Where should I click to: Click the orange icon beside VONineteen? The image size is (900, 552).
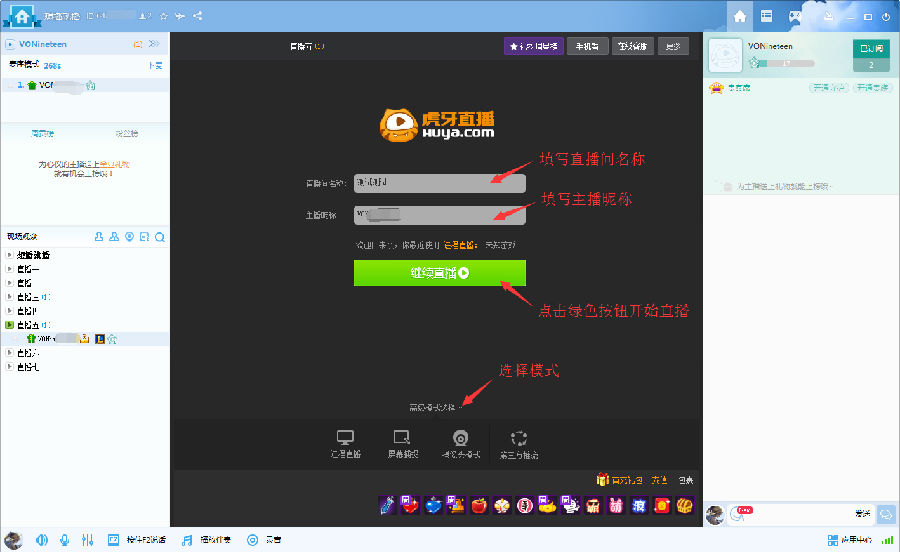click(x=138, y=44)
